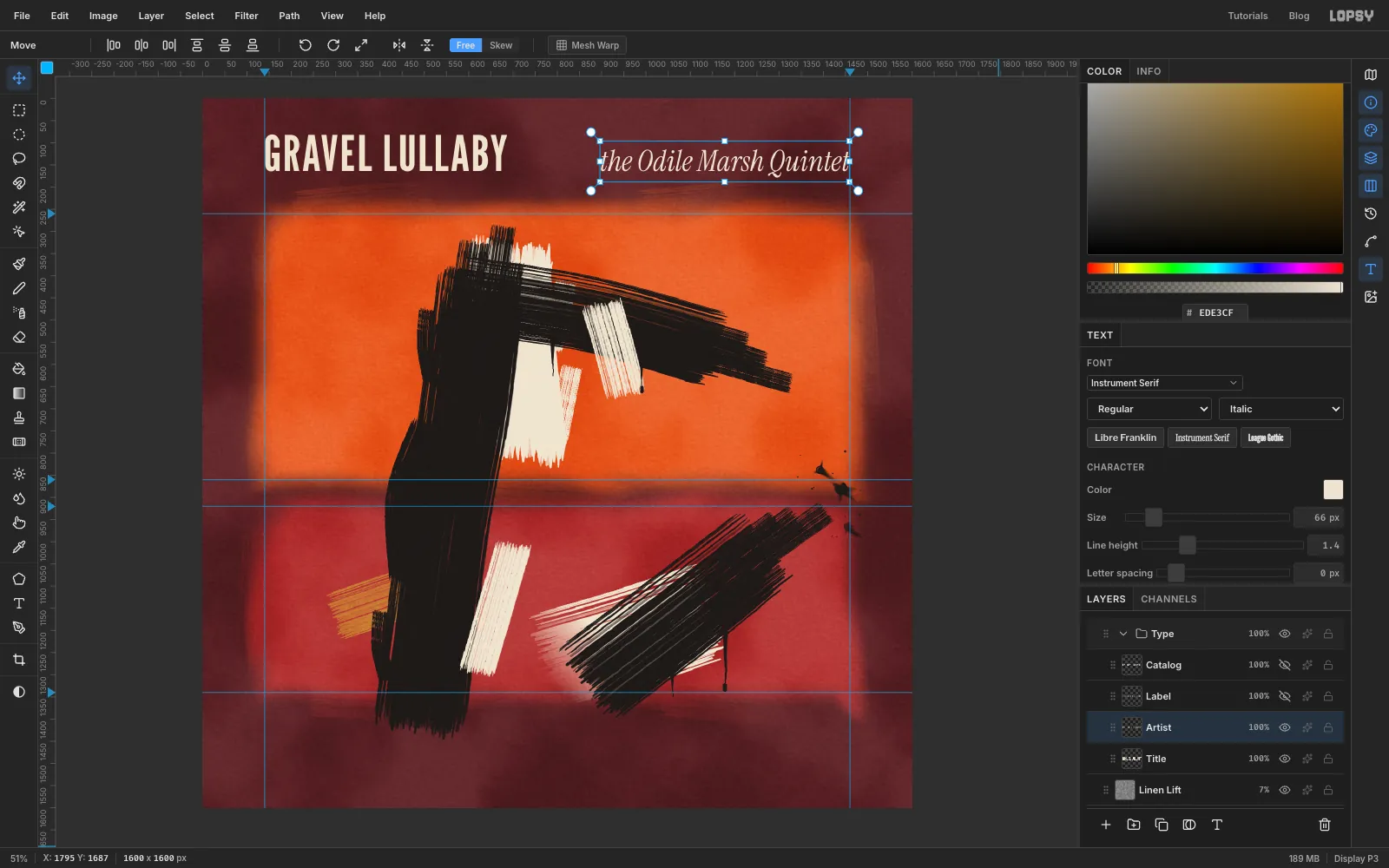
Task: Hide the Artist layer
Action: pos(1285,727)
